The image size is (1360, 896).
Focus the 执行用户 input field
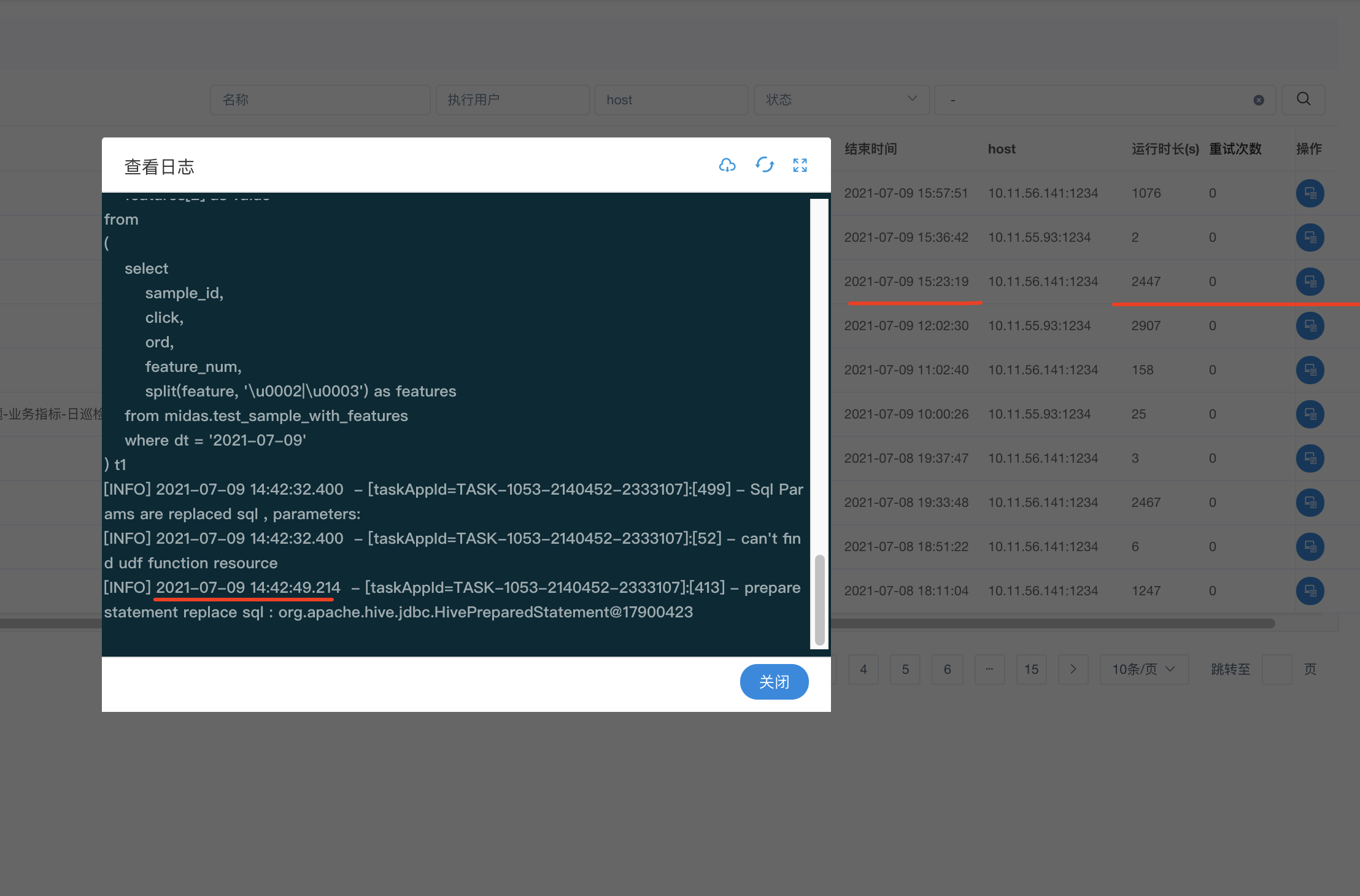[512, 99]
